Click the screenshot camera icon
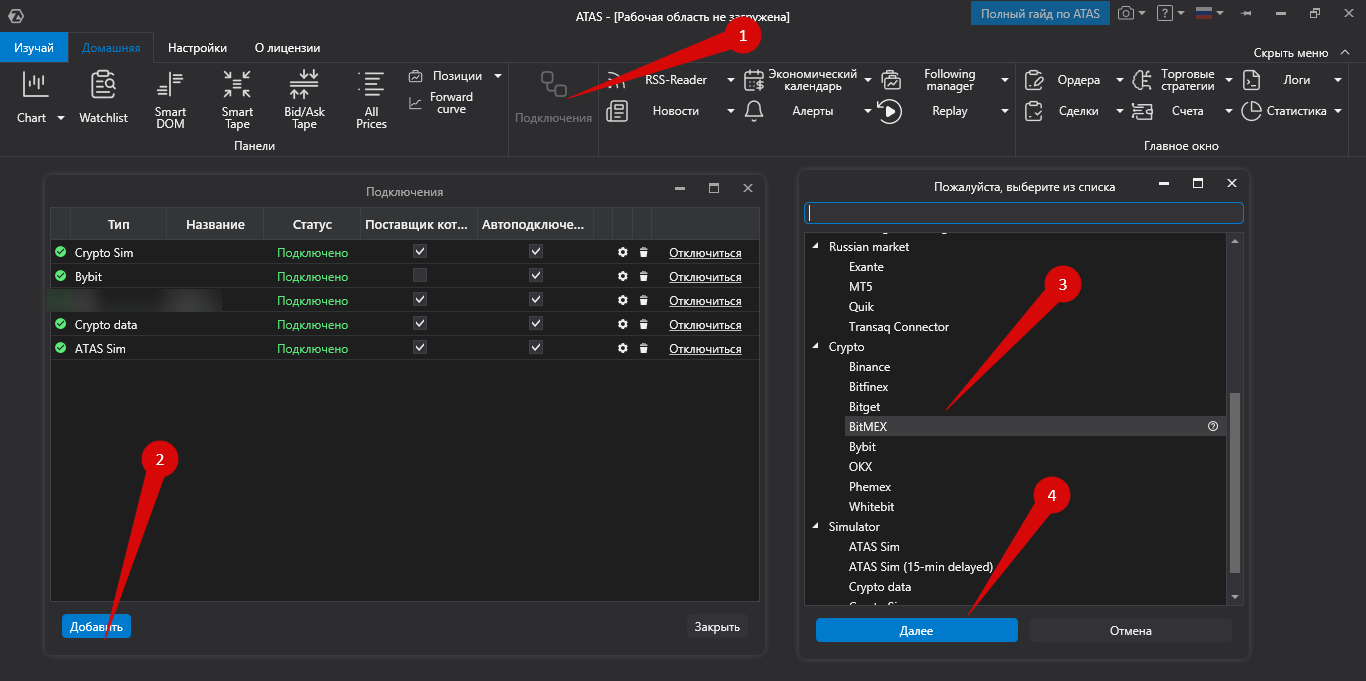 click(x=1126, y=13)
